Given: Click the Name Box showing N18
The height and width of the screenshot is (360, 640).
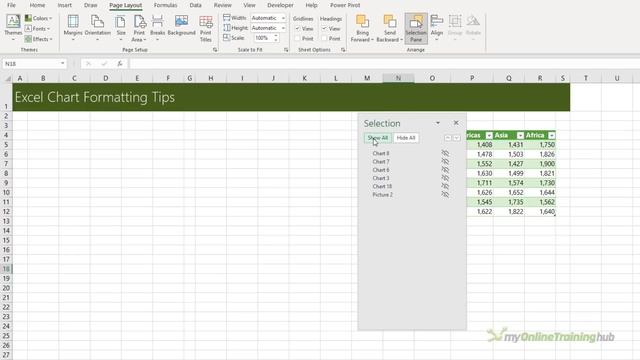Looking at the screenshot, I should coord(31,64).
